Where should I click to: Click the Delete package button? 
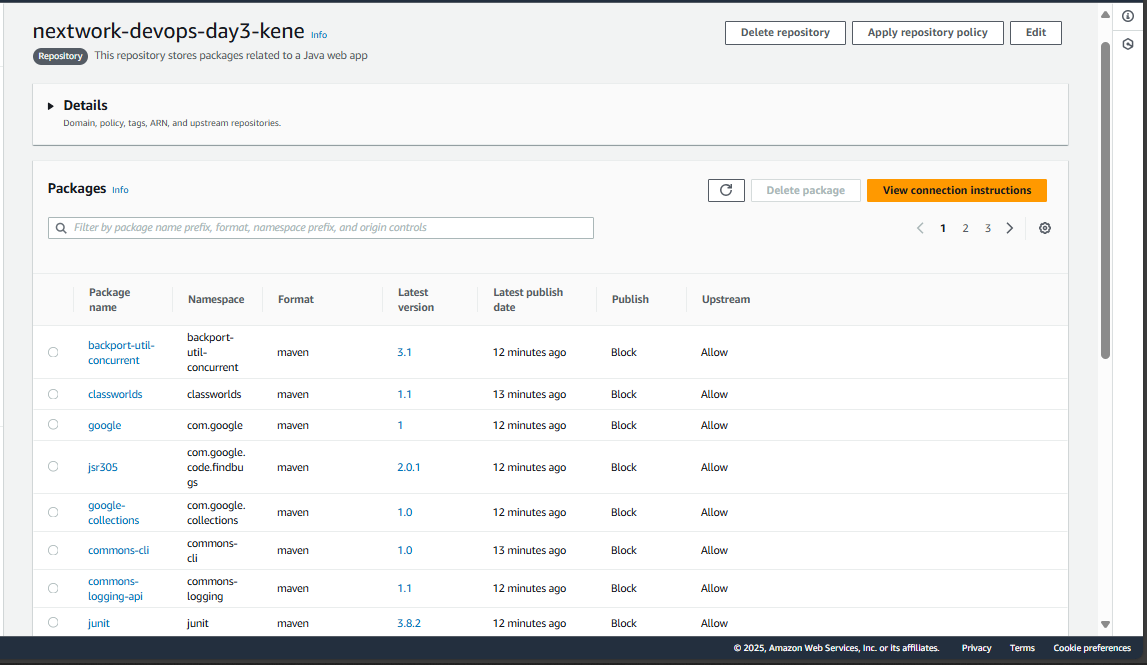805,190
